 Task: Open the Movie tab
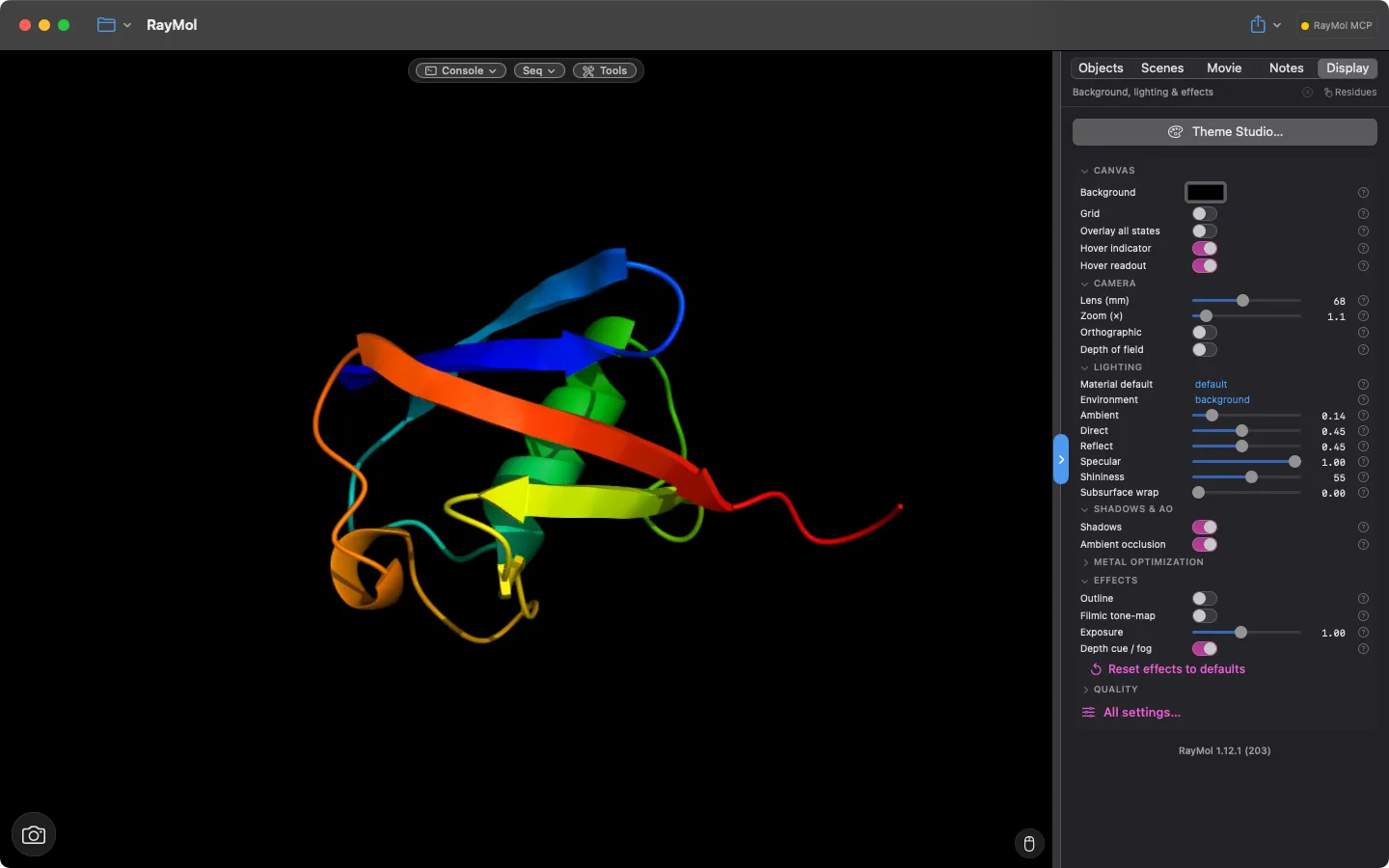(1224, 68)
